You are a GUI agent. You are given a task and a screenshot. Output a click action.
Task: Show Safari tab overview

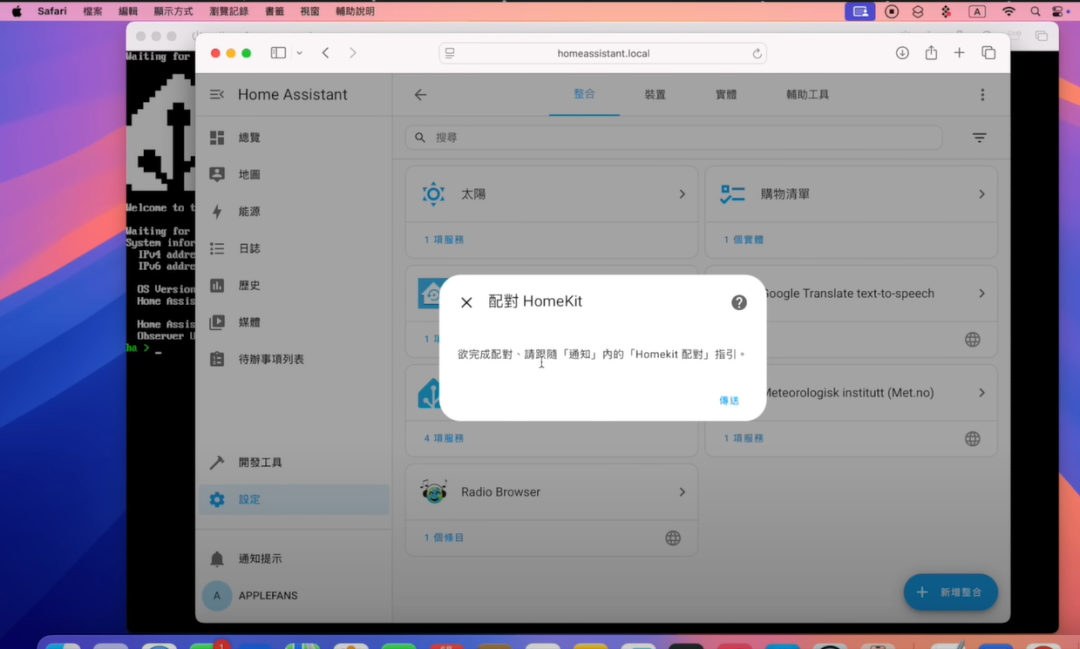[988, 52]
